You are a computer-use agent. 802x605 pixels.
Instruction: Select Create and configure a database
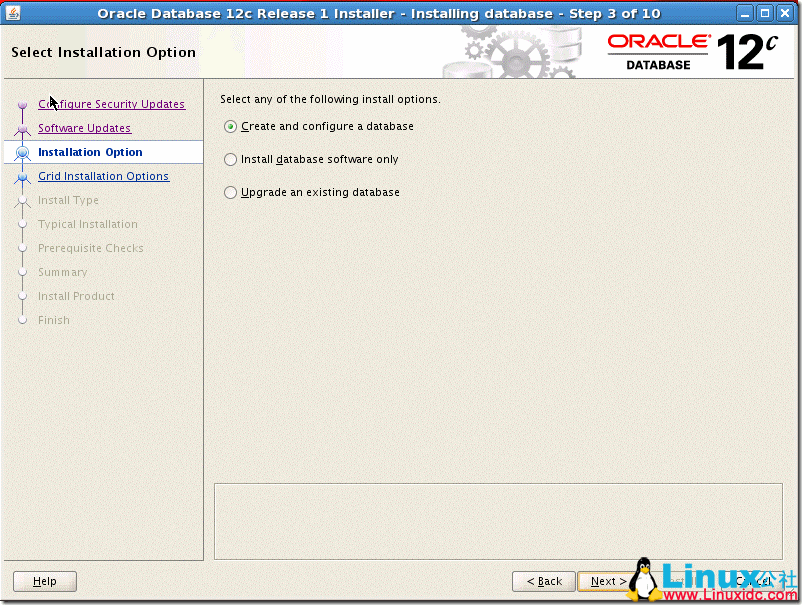coord(230,126)
